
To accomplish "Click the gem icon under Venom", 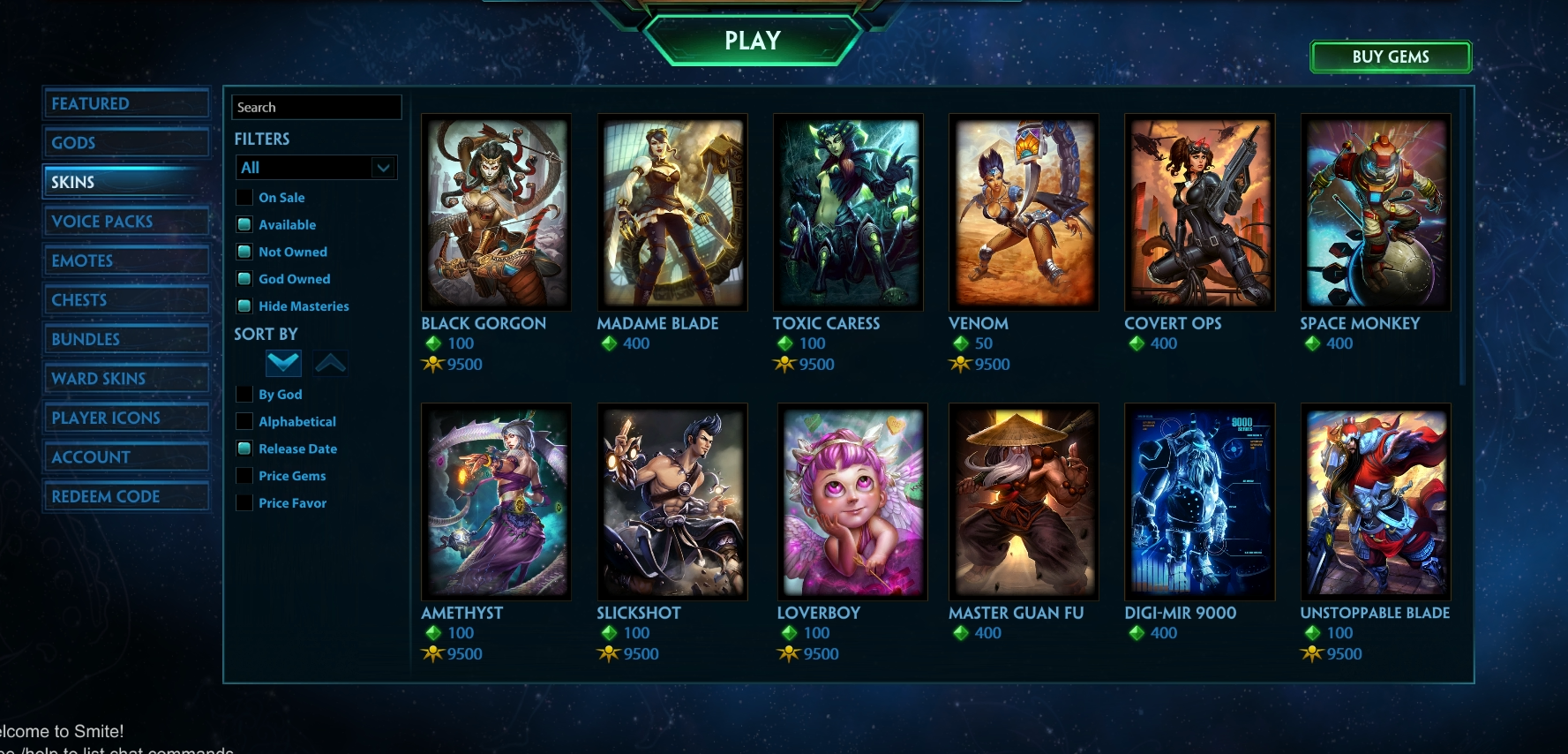I will pos(961,343).
